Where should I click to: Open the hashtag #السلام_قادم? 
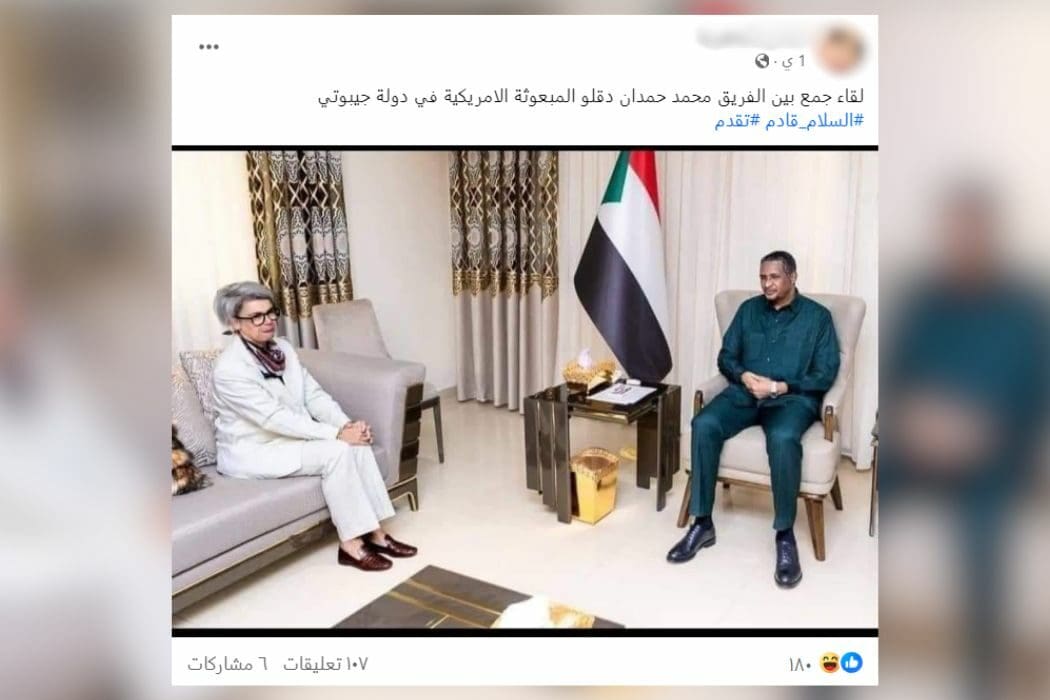pos(814,121)
